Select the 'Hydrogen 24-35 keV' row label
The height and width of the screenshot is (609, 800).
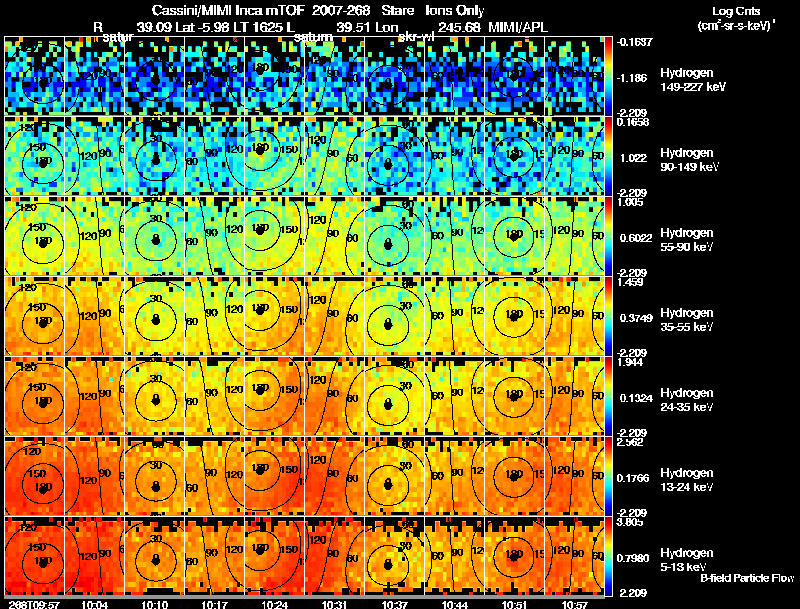click(686, 399)
